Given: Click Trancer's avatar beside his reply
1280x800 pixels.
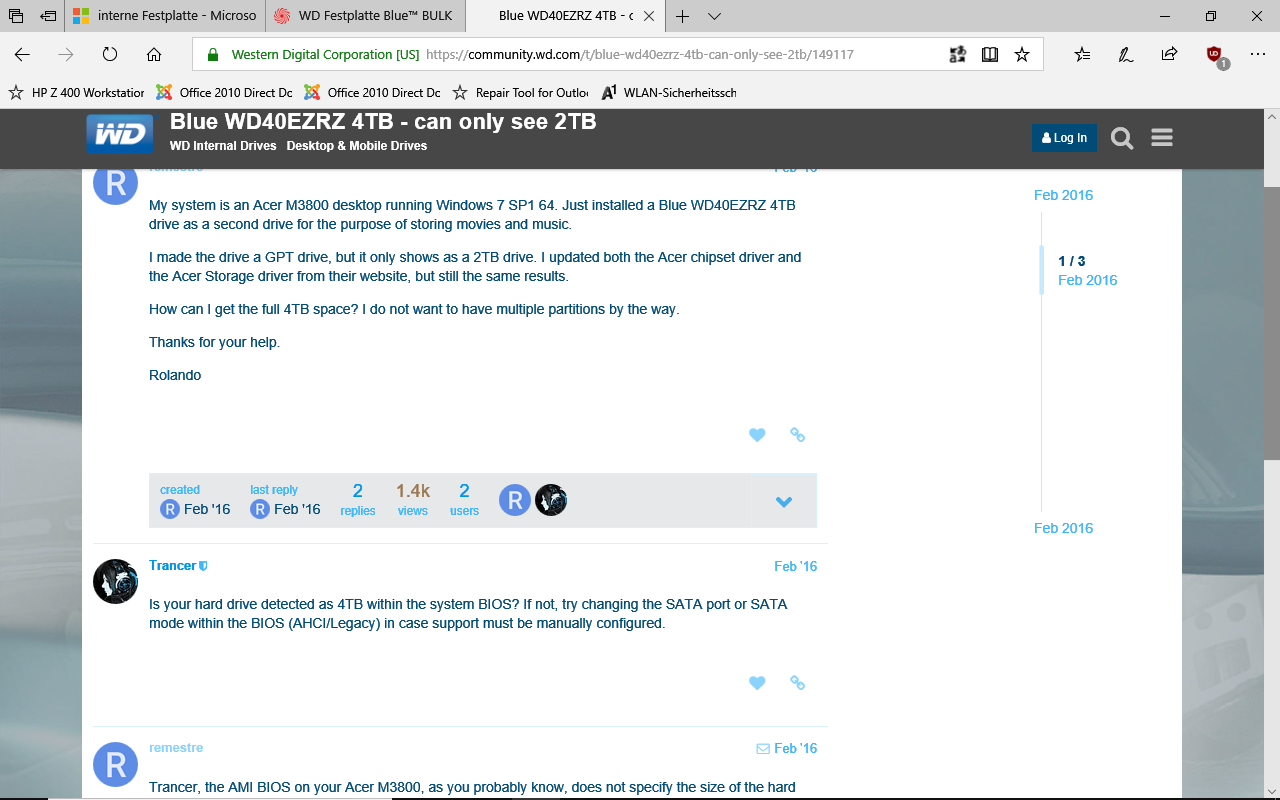Looking at the screenshot, I should 115,581.
